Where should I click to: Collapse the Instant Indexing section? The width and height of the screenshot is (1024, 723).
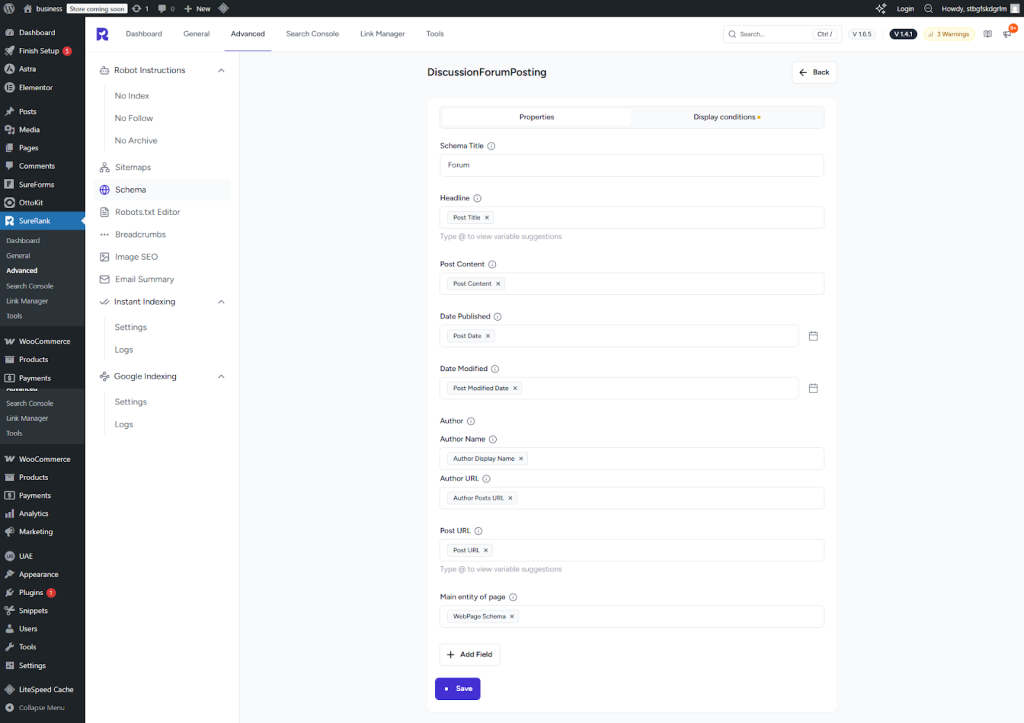[x=221, y=302]
